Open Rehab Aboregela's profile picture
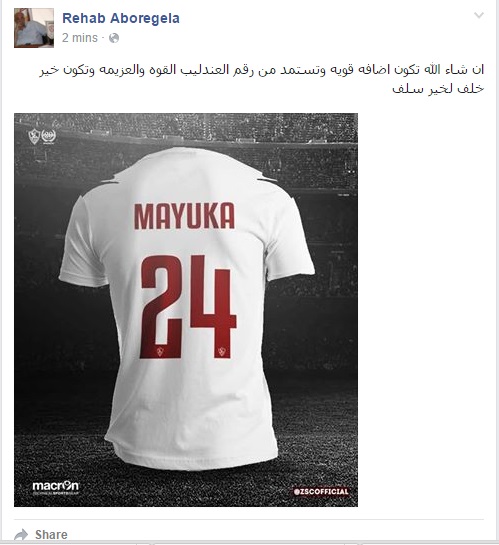 coord(34,28)
